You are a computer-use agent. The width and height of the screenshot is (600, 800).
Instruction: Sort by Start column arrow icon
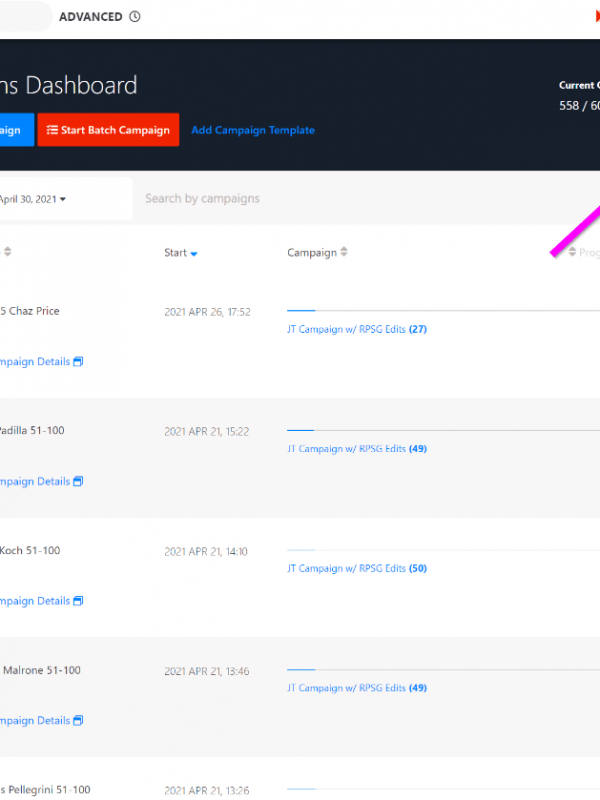click(x=194, y=254)
